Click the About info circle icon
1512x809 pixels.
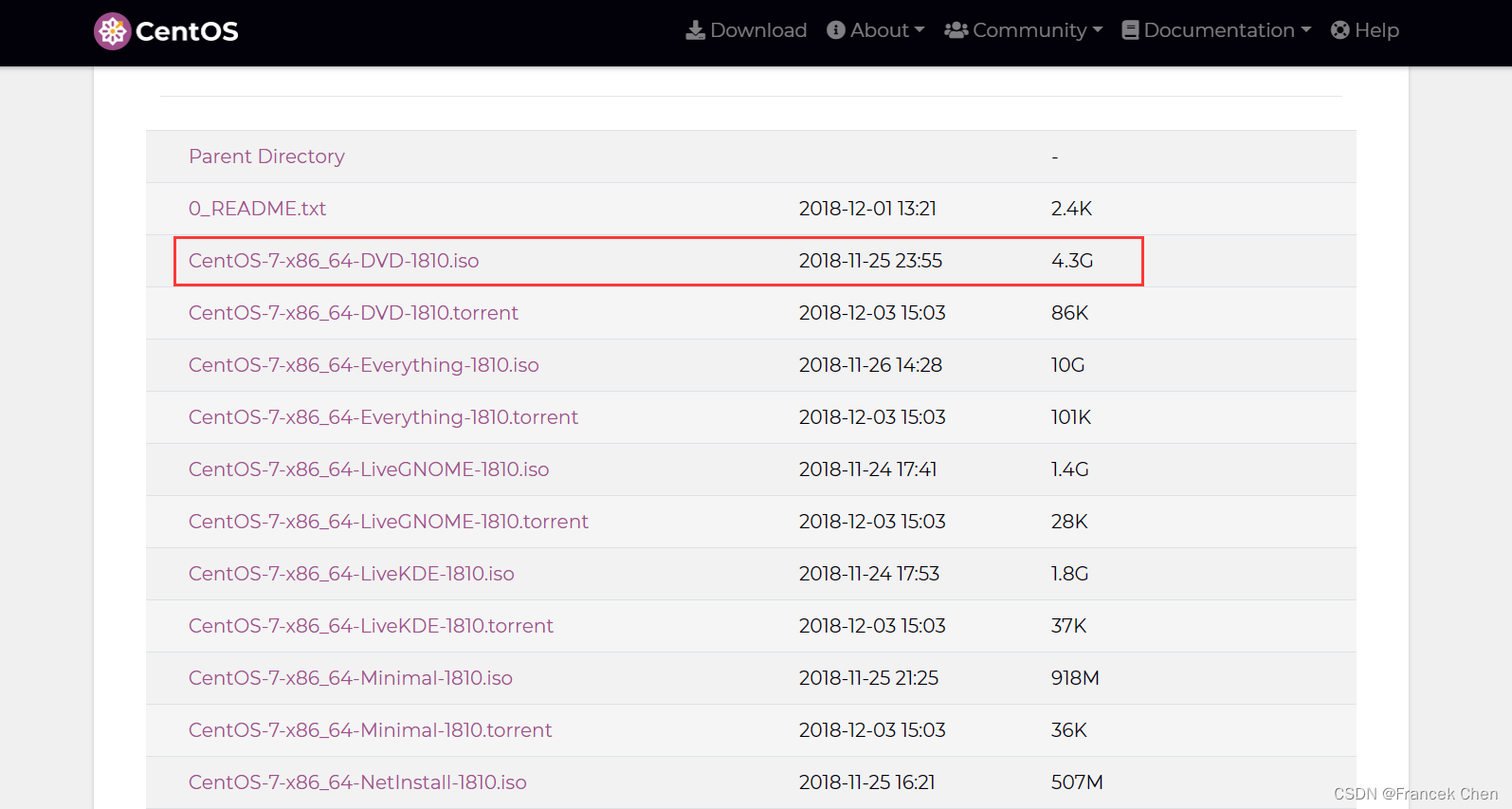click(836, 30)
